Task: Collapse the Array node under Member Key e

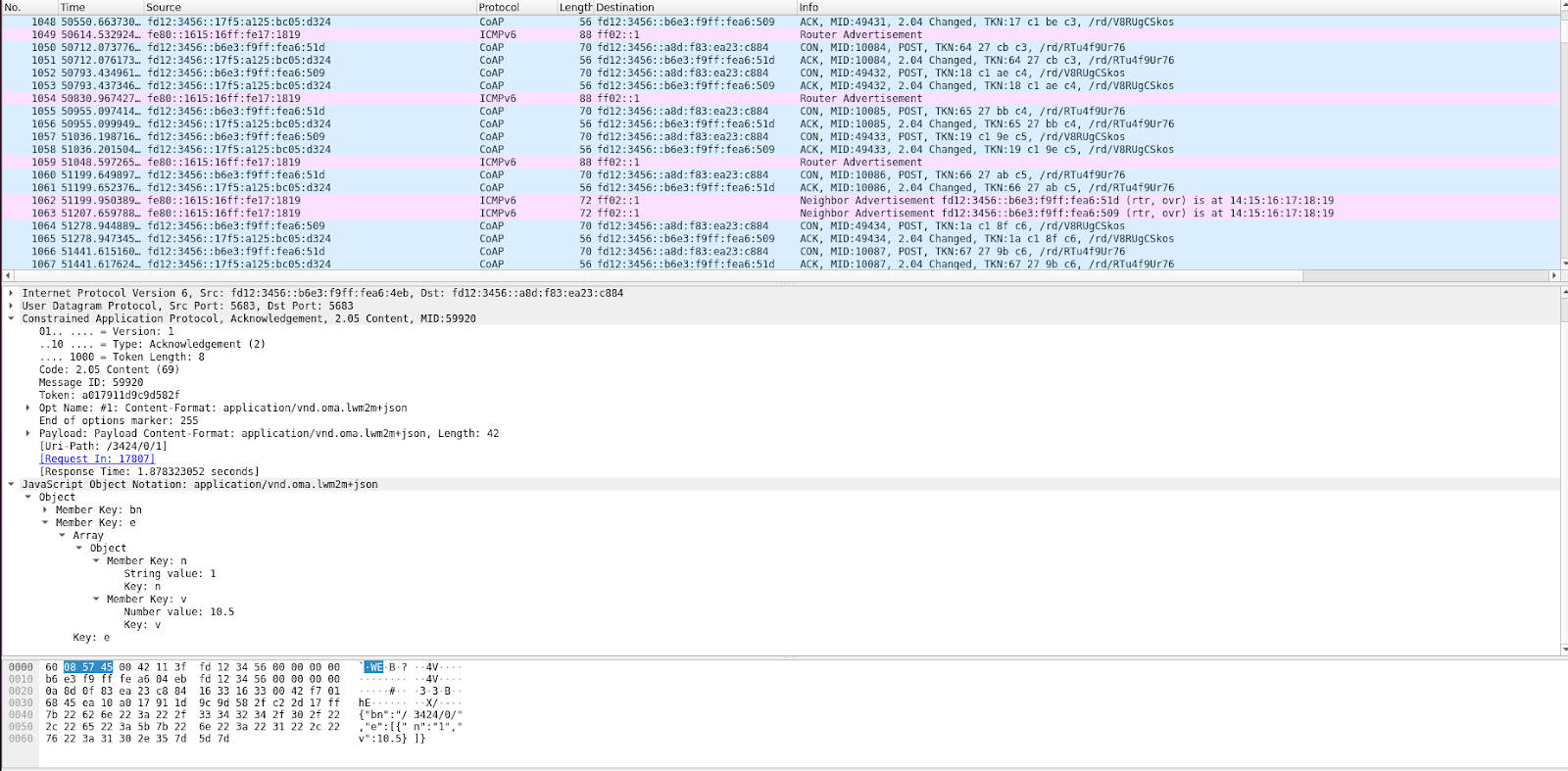Action: (x=62, y=535)
